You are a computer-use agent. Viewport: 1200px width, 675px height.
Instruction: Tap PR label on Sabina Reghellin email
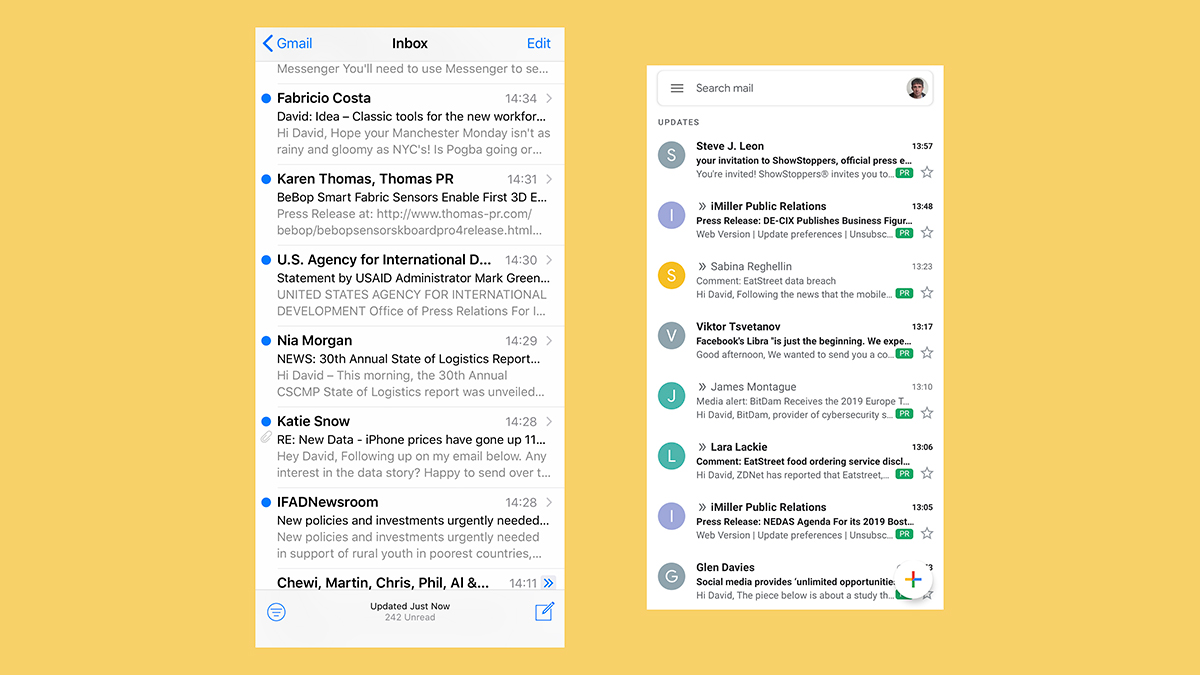pos(904,293)
